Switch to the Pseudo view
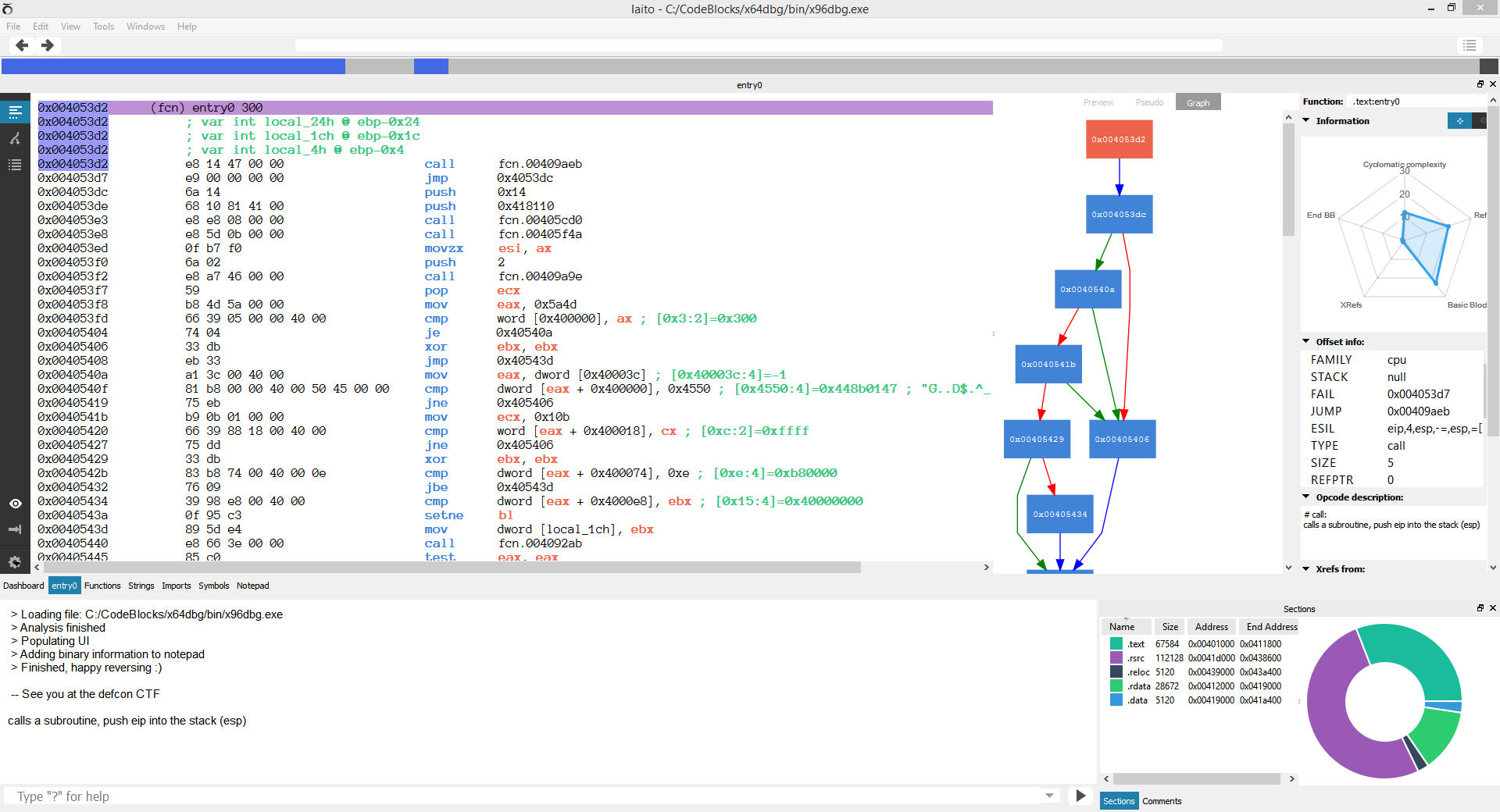 (1149, 101)
